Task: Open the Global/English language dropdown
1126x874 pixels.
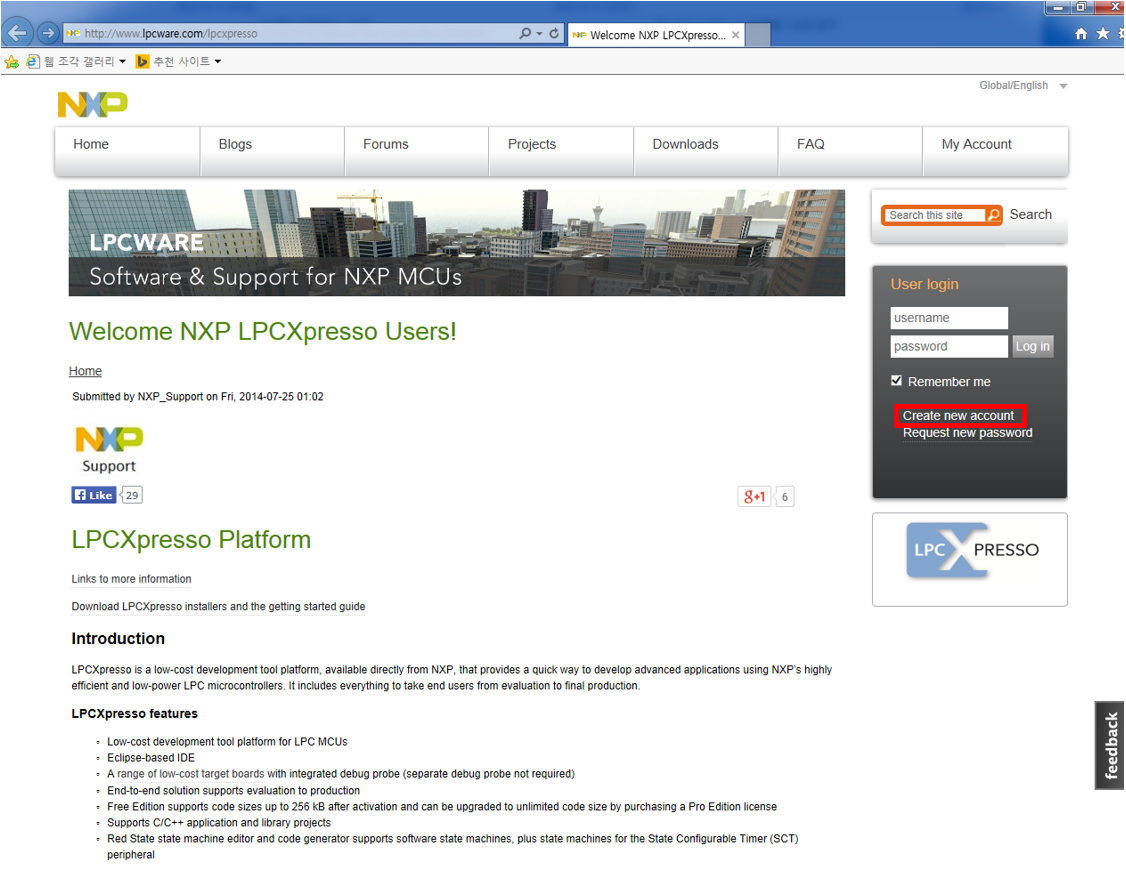Action: tap(1023, 85)
